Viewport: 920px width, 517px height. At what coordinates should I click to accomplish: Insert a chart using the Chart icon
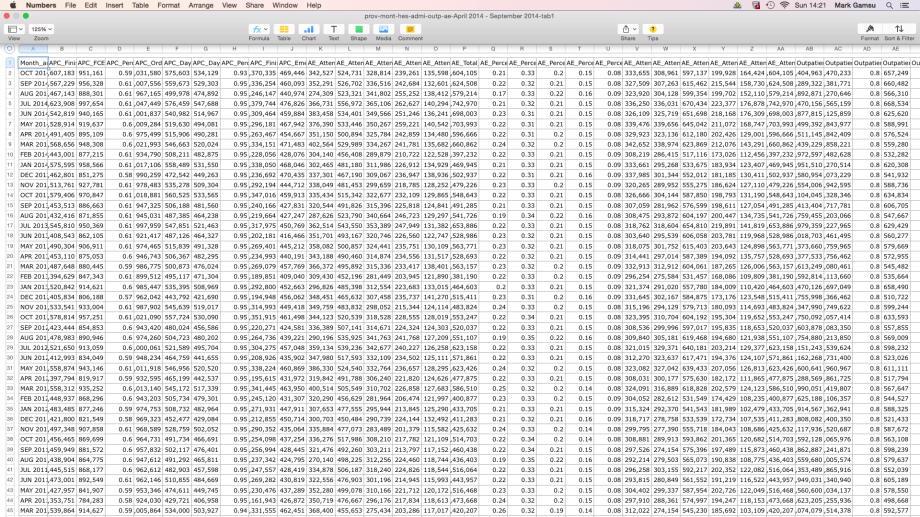click(x=309, y=31)
